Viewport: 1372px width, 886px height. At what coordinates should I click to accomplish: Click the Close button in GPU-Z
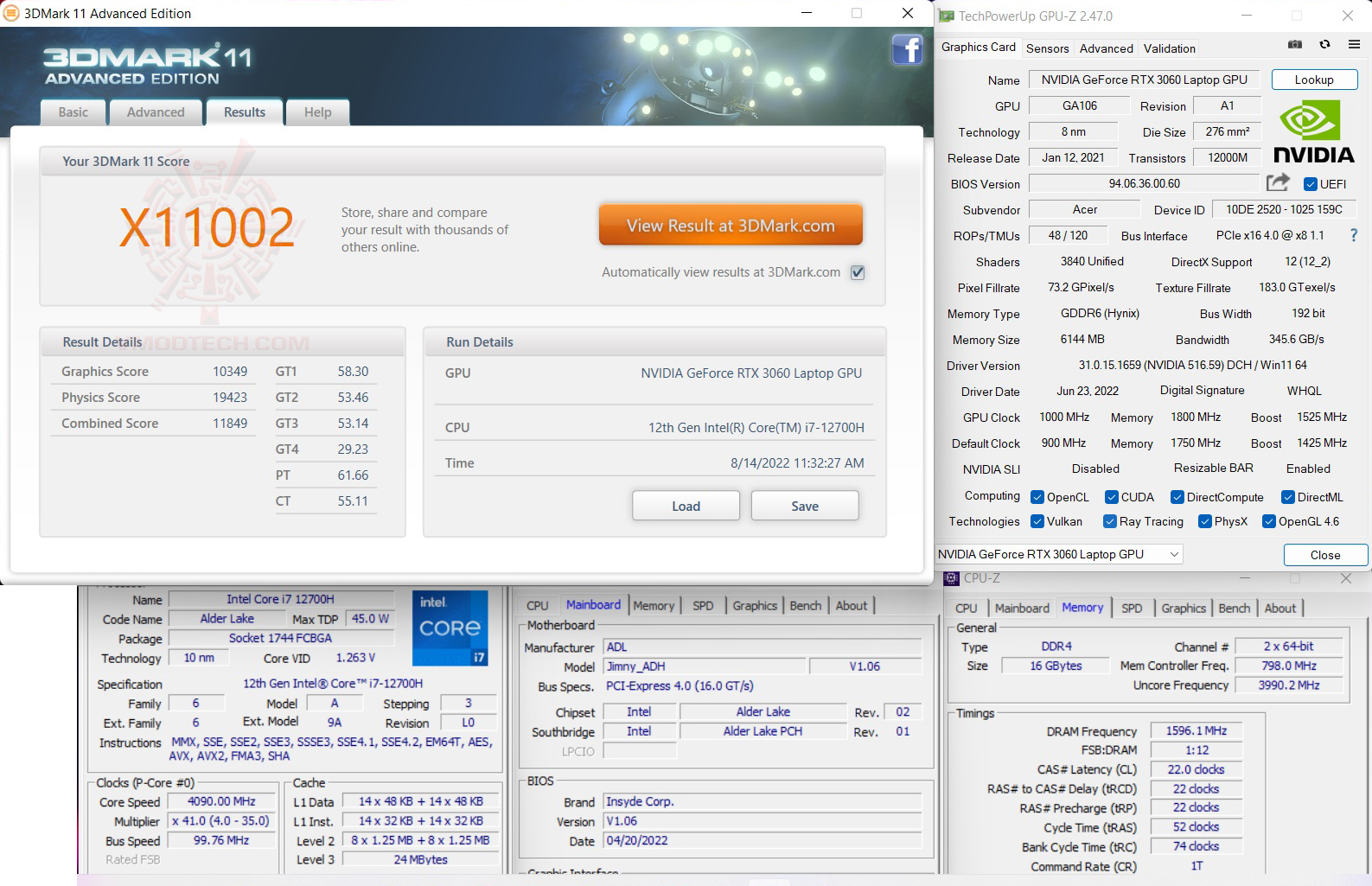point(1325,555)
